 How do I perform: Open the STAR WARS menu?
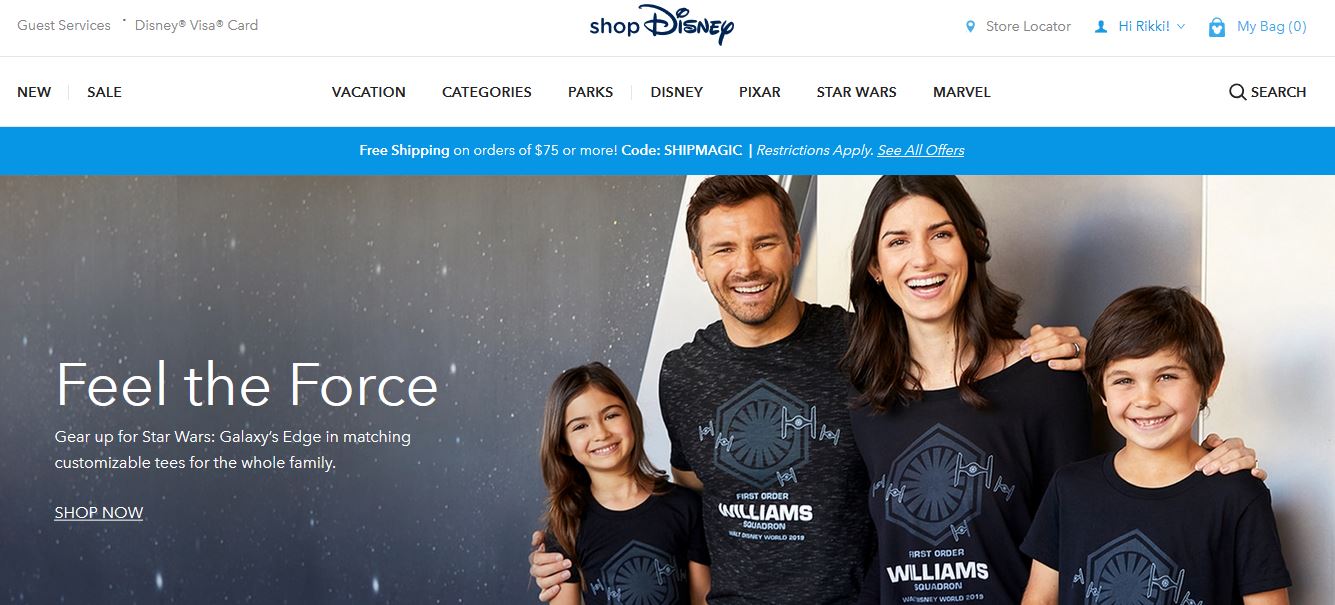pos(857,92)
